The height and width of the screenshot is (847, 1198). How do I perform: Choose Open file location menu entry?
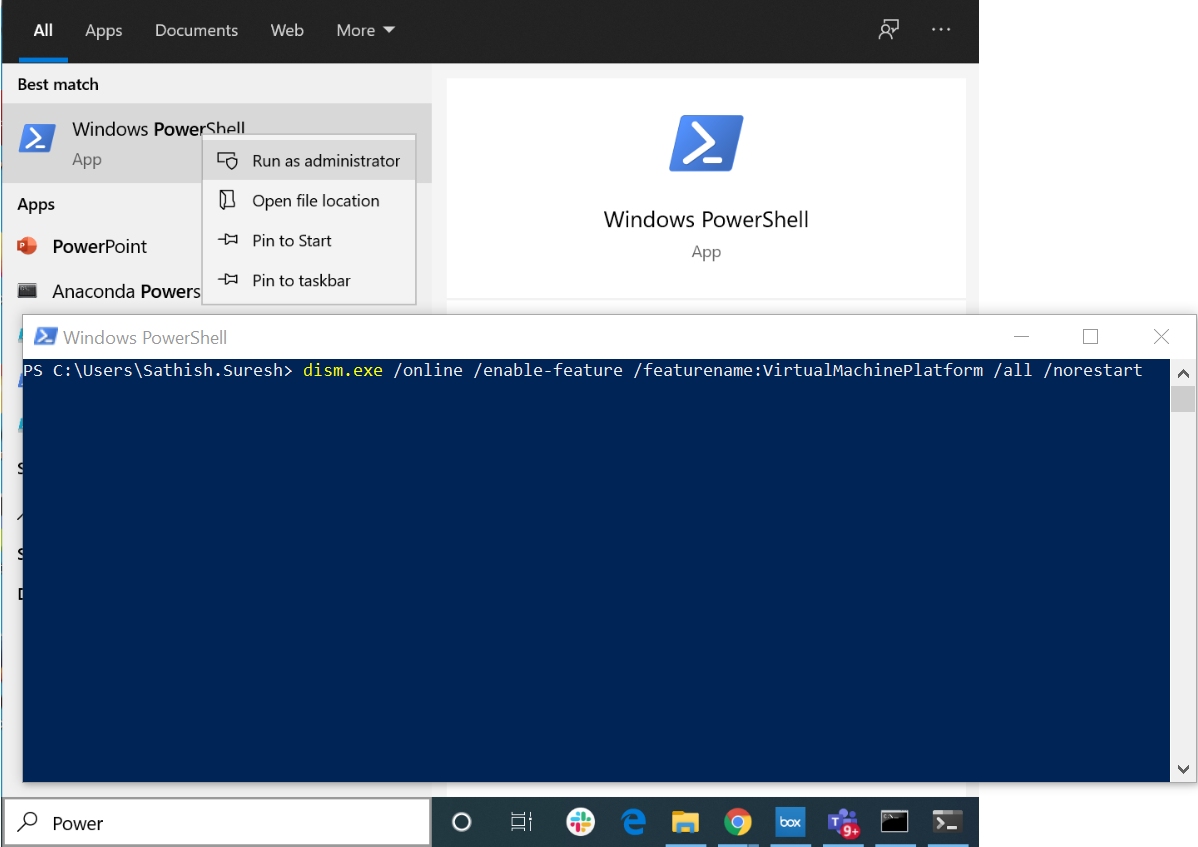click(x=309, y=201)
